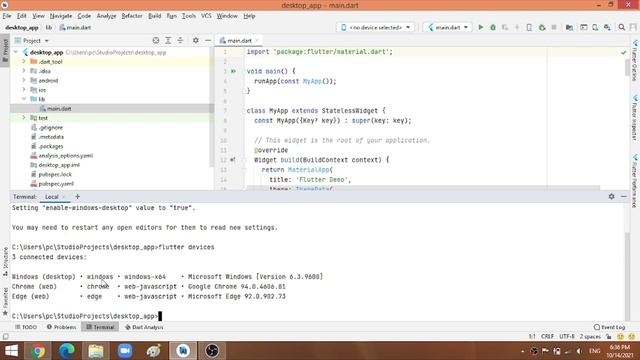Open the TODO tool window
Image resolution: width=640 pixels, height=360 pixels.
click(26, 327)
